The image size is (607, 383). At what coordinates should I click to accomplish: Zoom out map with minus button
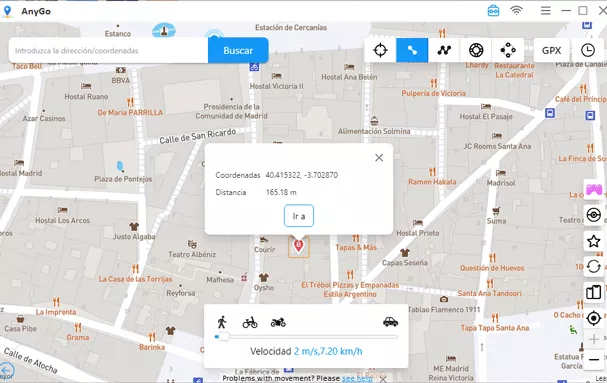click(x=593, y=360)
